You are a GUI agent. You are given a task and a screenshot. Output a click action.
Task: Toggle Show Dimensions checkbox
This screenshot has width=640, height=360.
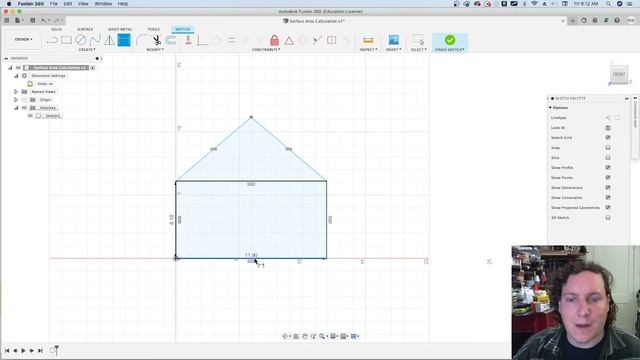(x=608, y=188)
